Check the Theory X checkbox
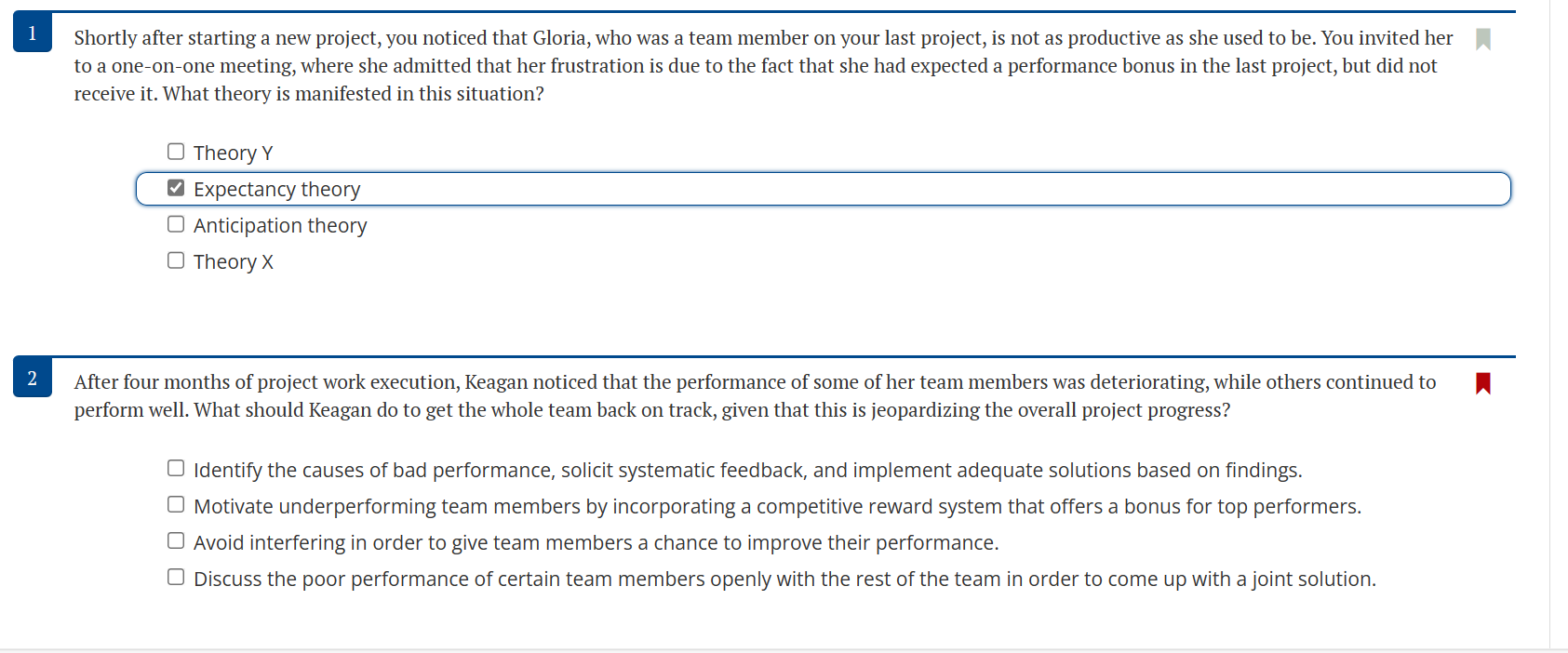 (x=176, y=260)
